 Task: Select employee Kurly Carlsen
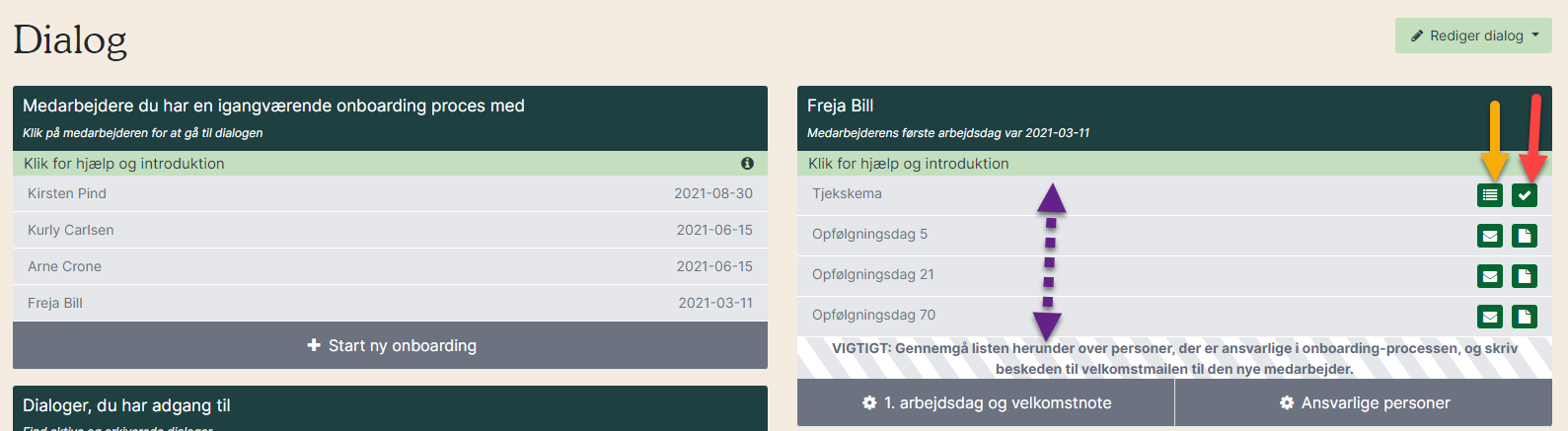[390, 230]
